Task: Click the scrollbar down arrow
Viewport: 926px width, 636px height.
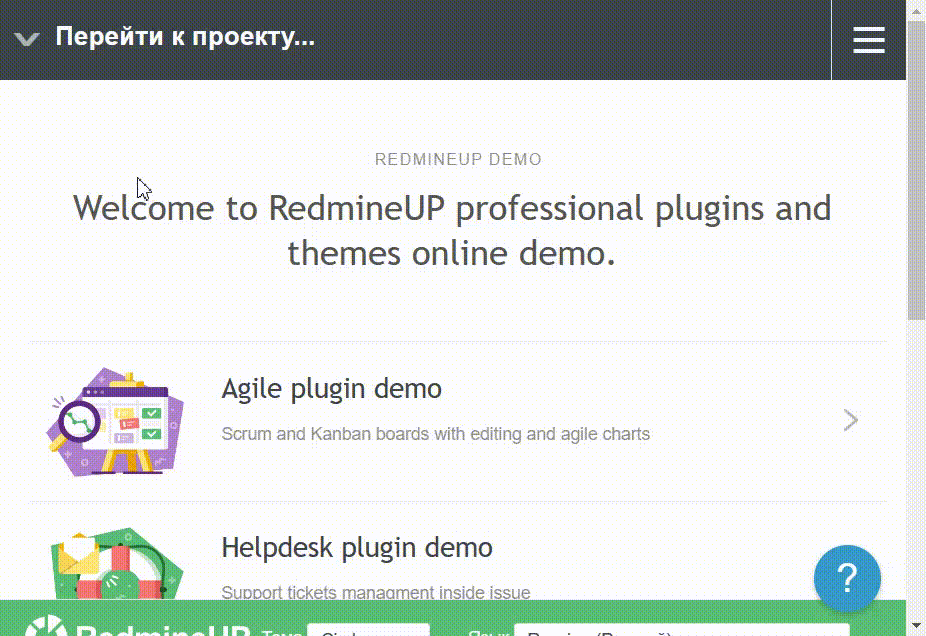Action: click(916, 627)
